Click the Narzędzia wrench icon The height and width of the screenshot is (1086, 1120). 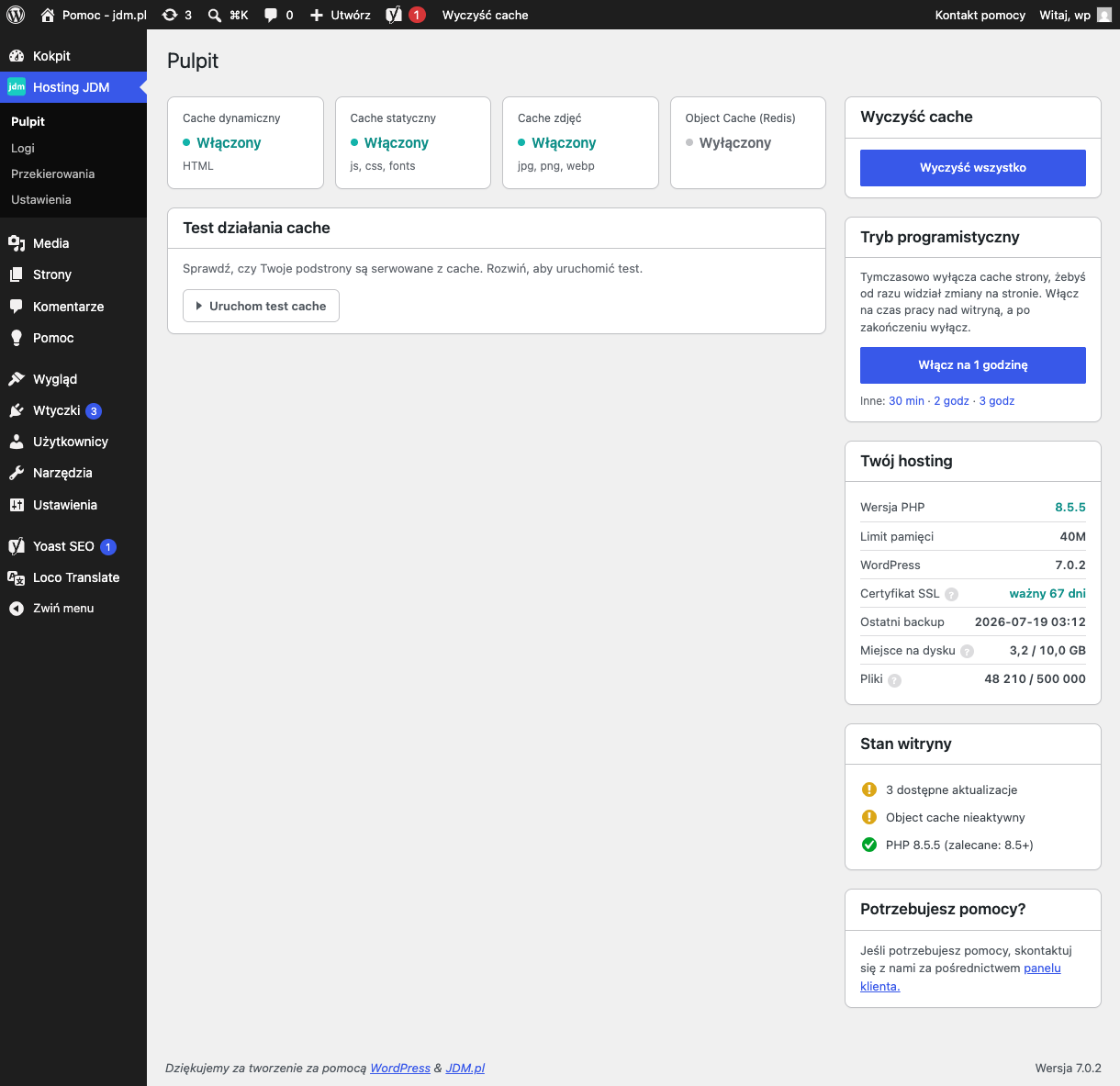click(17, 473)
